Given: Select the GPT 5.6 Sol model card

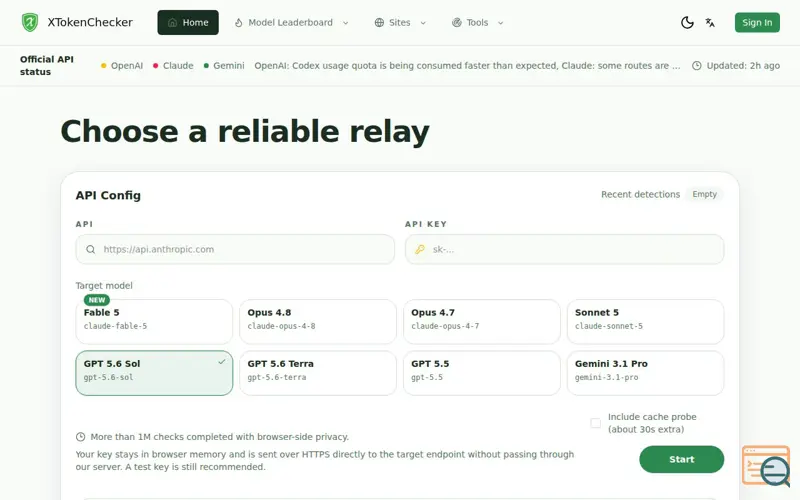Looking at the screenshot, I should tap(154, 373).
